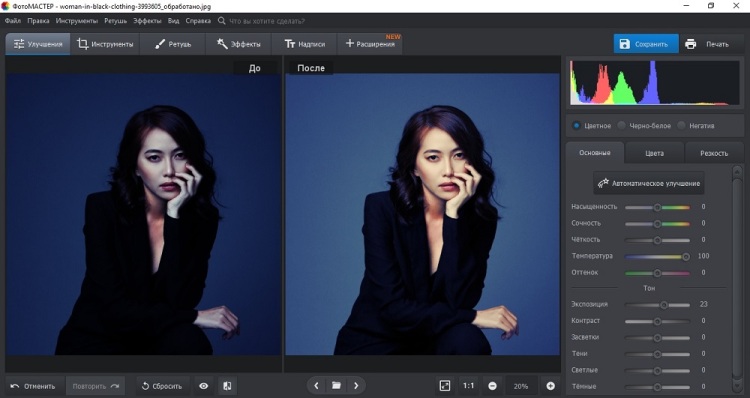
Task: Select the Улучшения toolbar tab
Action: point(38,44)
